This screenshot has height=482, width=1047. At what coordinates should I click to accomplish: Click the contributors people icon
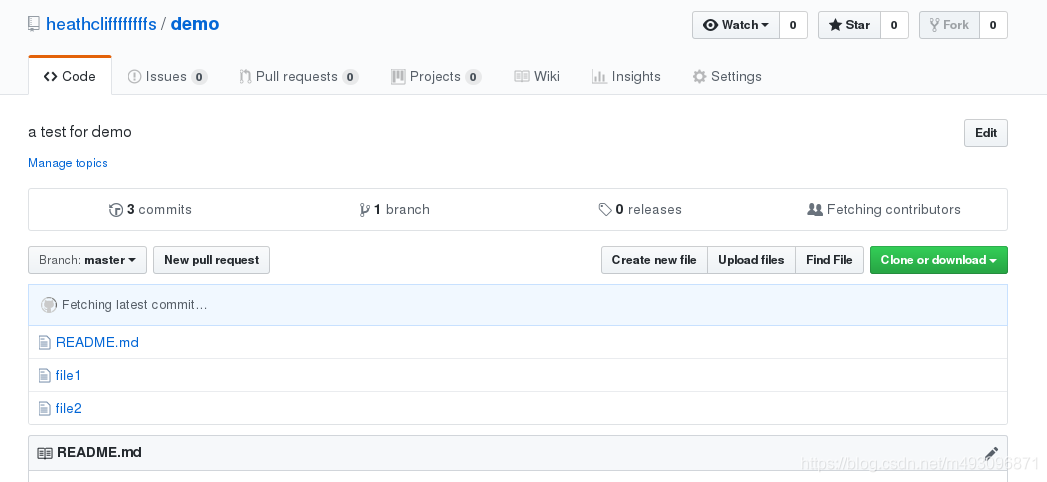tap(815, 210)
